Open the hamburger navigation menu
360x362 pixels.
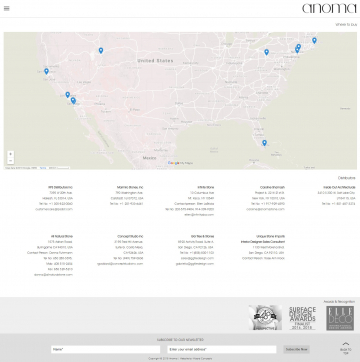[x=6, y=8]
